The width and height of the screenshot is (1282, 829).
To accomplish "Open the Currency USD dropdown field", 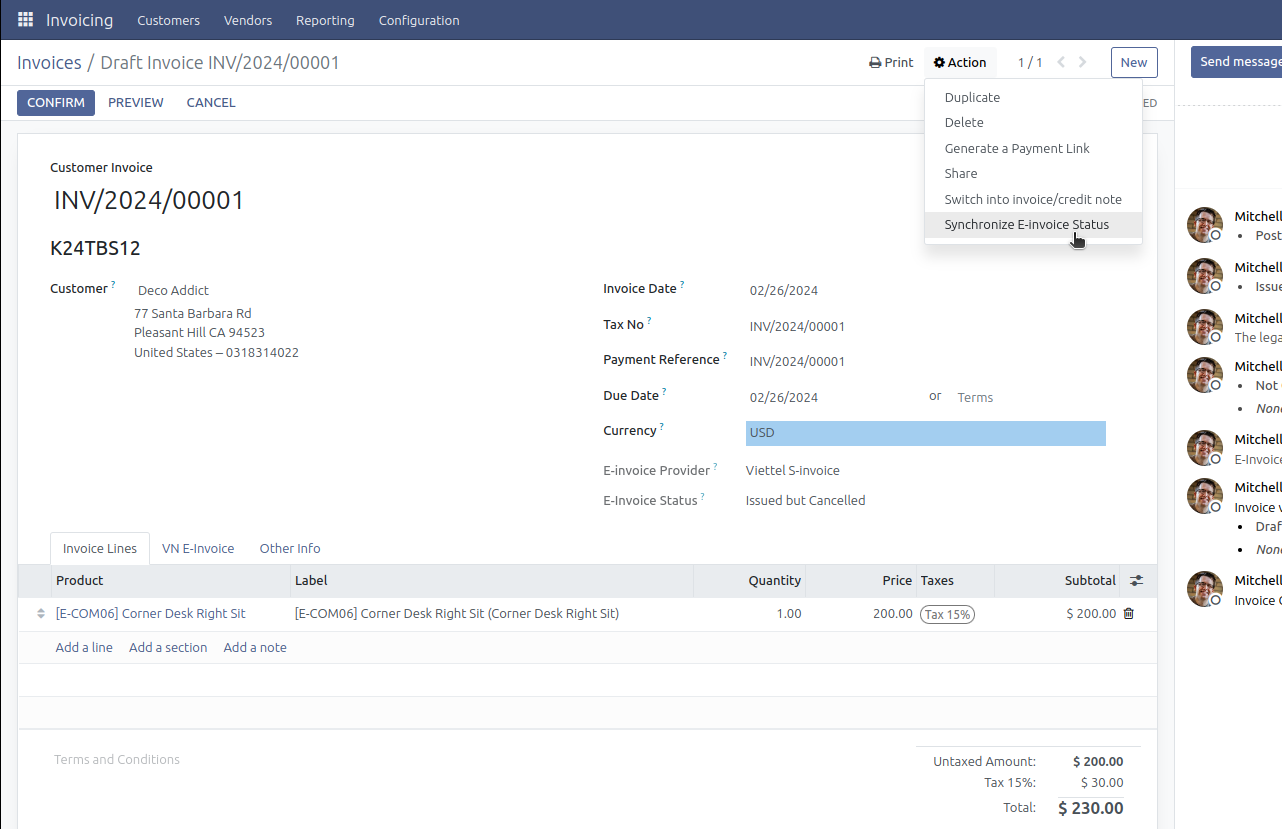I will coord(925,433).
